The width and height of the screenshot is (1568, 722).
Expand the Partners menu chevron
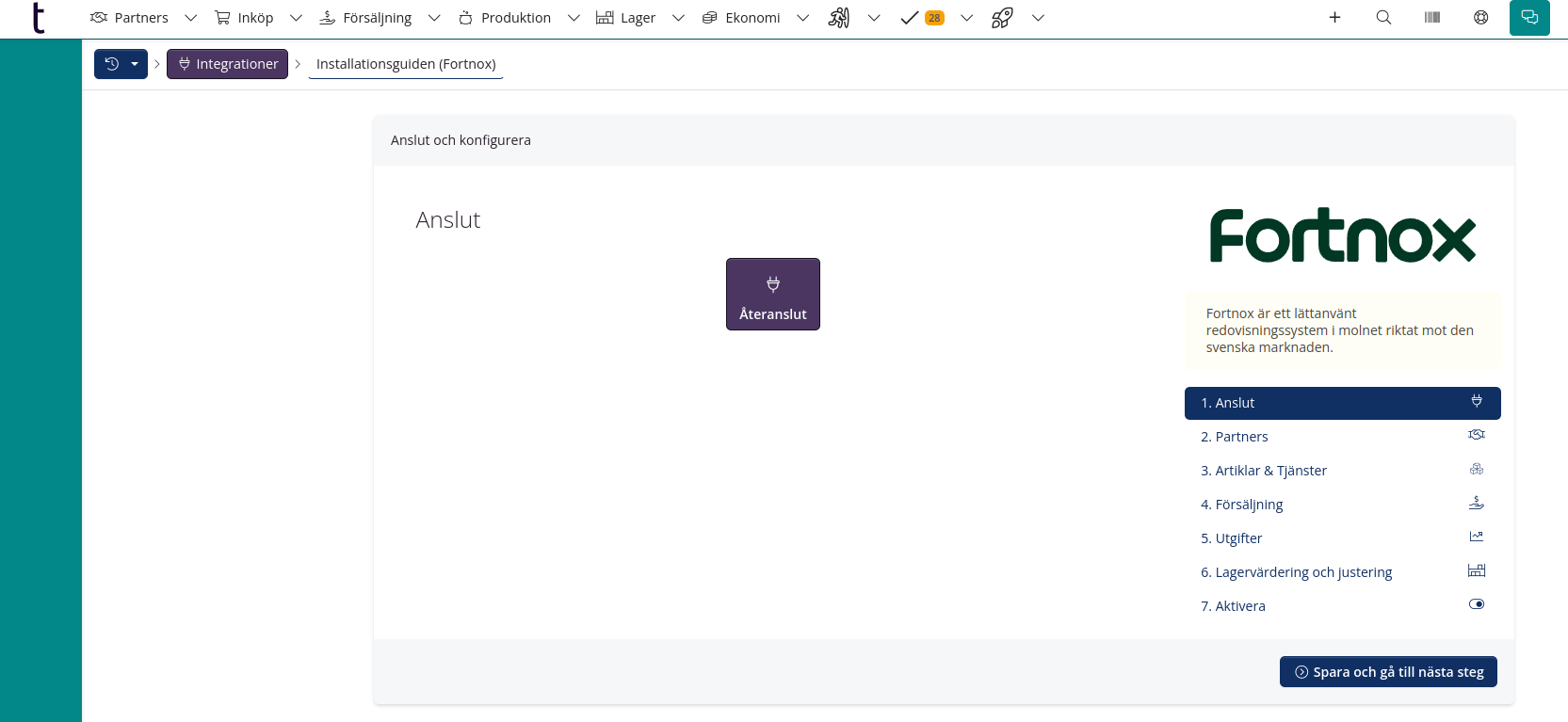pos(190,18)
